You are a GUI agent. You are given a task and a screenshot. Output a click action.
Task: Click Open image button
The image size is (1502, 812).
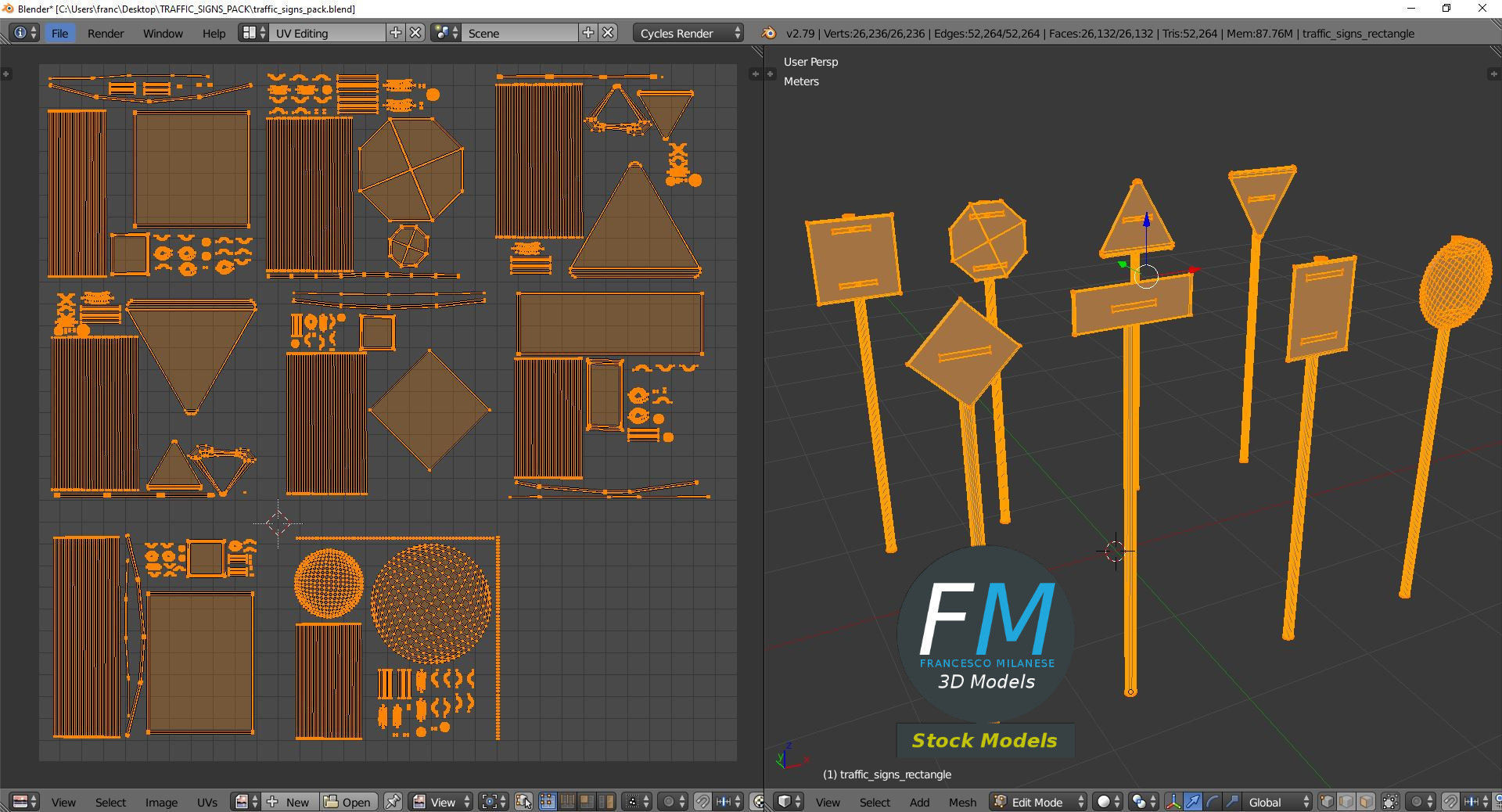(x=348, y=802)
